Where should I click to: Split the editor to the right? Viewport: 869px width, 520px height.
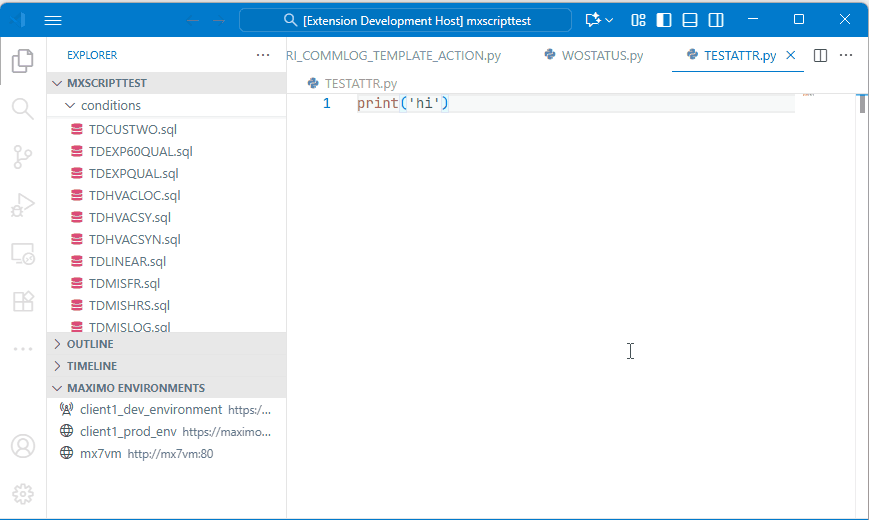pyautogui.click(x=821, y=55)
